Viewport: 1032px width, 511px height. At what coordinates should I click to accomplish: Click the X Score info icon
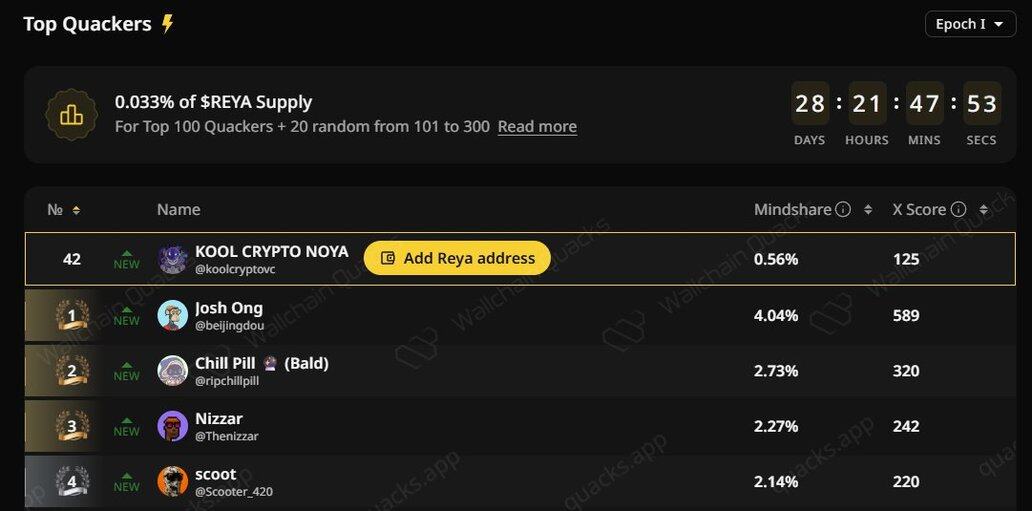pos(958,210)
